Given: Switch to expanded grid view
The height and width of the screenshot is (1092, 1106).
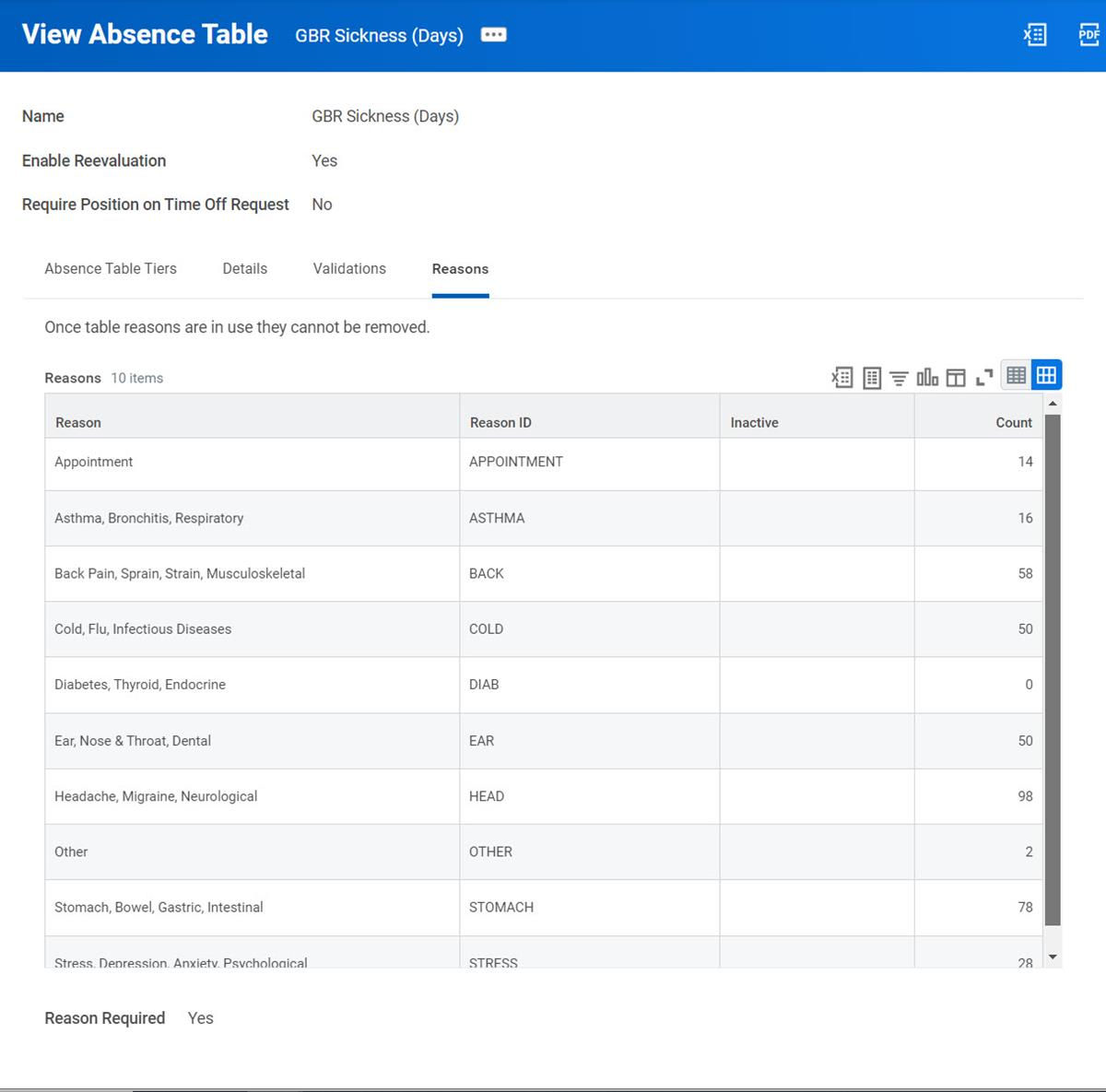Looking at the screenshot, I should pyautogui.click(x=1047, y=375).
